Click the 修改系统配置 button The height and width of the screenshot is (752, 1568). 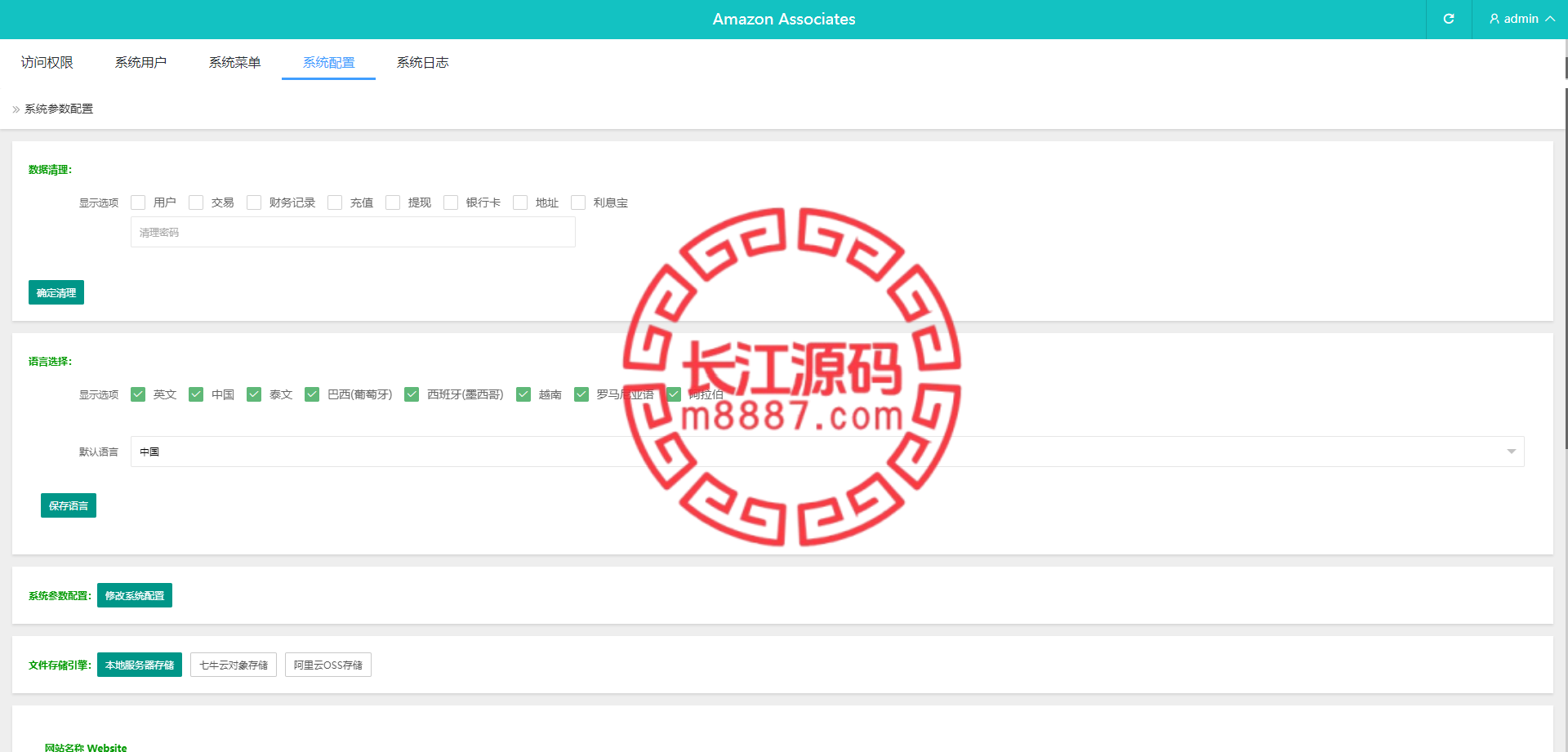coord(135,595)
